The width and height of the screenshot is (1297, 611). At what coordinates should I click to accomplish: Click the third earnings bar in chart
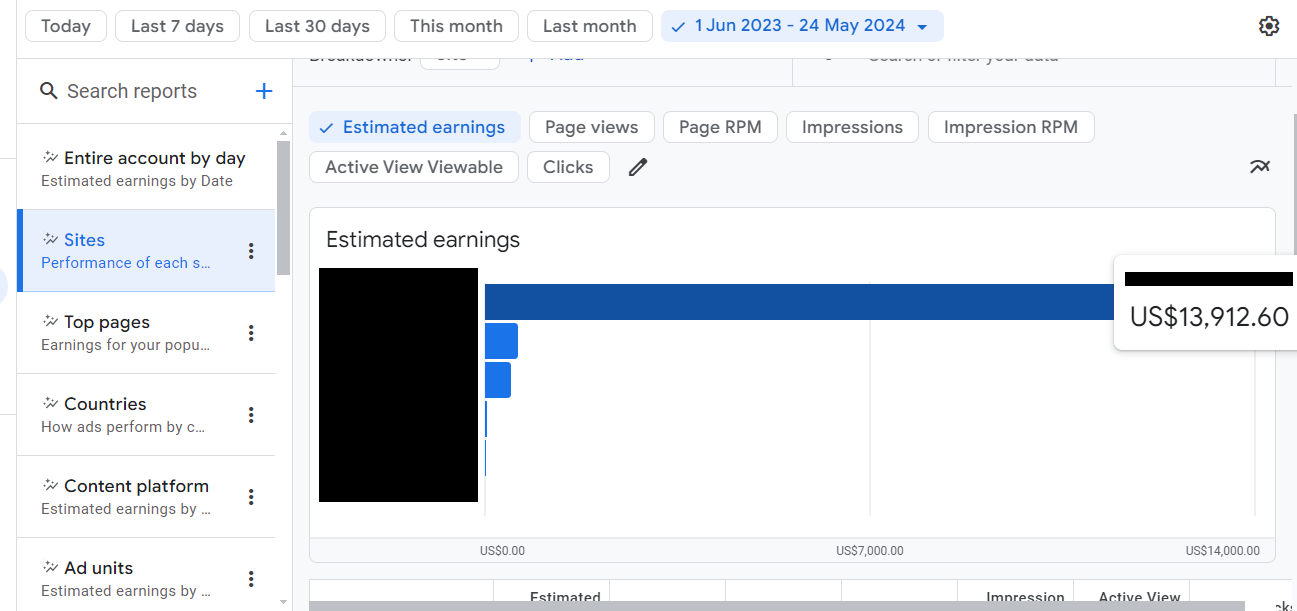click(x=498, y=380)
